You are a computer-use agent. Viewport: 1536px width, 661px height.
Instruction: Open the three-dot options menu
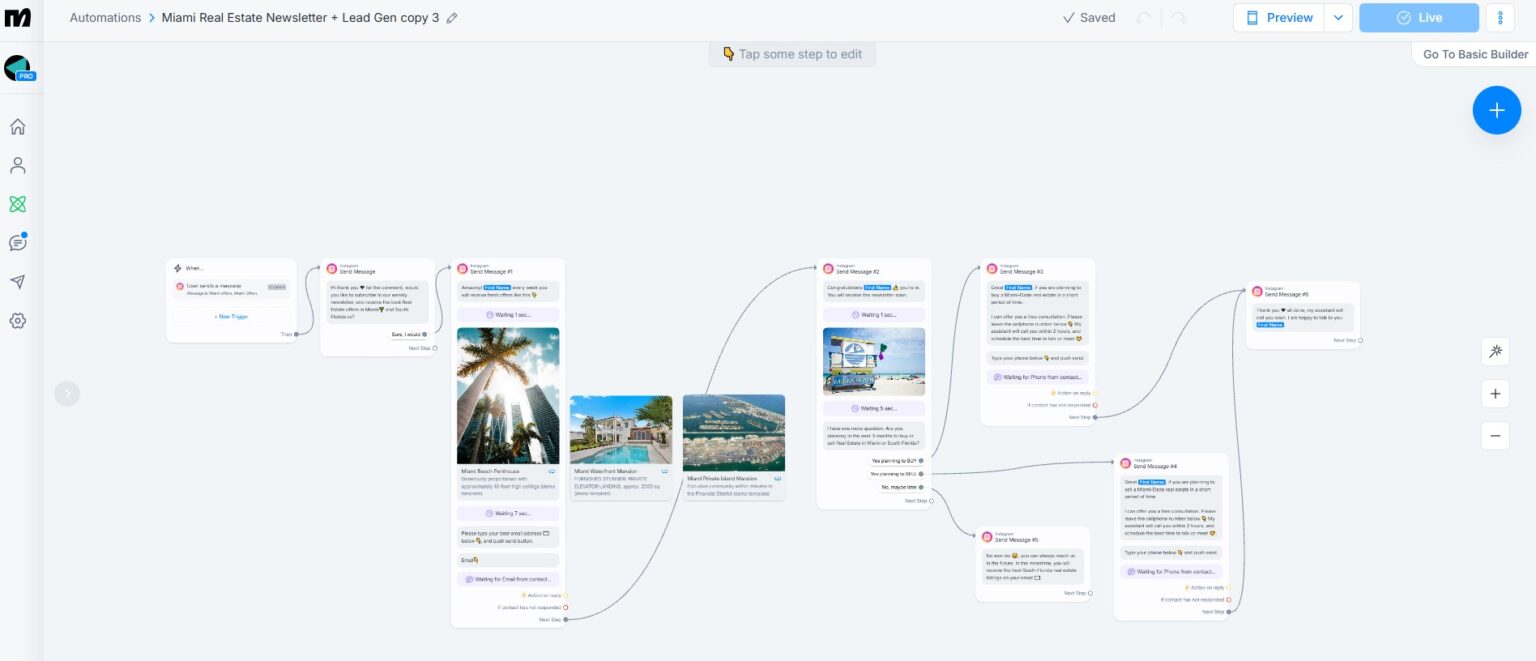(x=1499, y=17)
